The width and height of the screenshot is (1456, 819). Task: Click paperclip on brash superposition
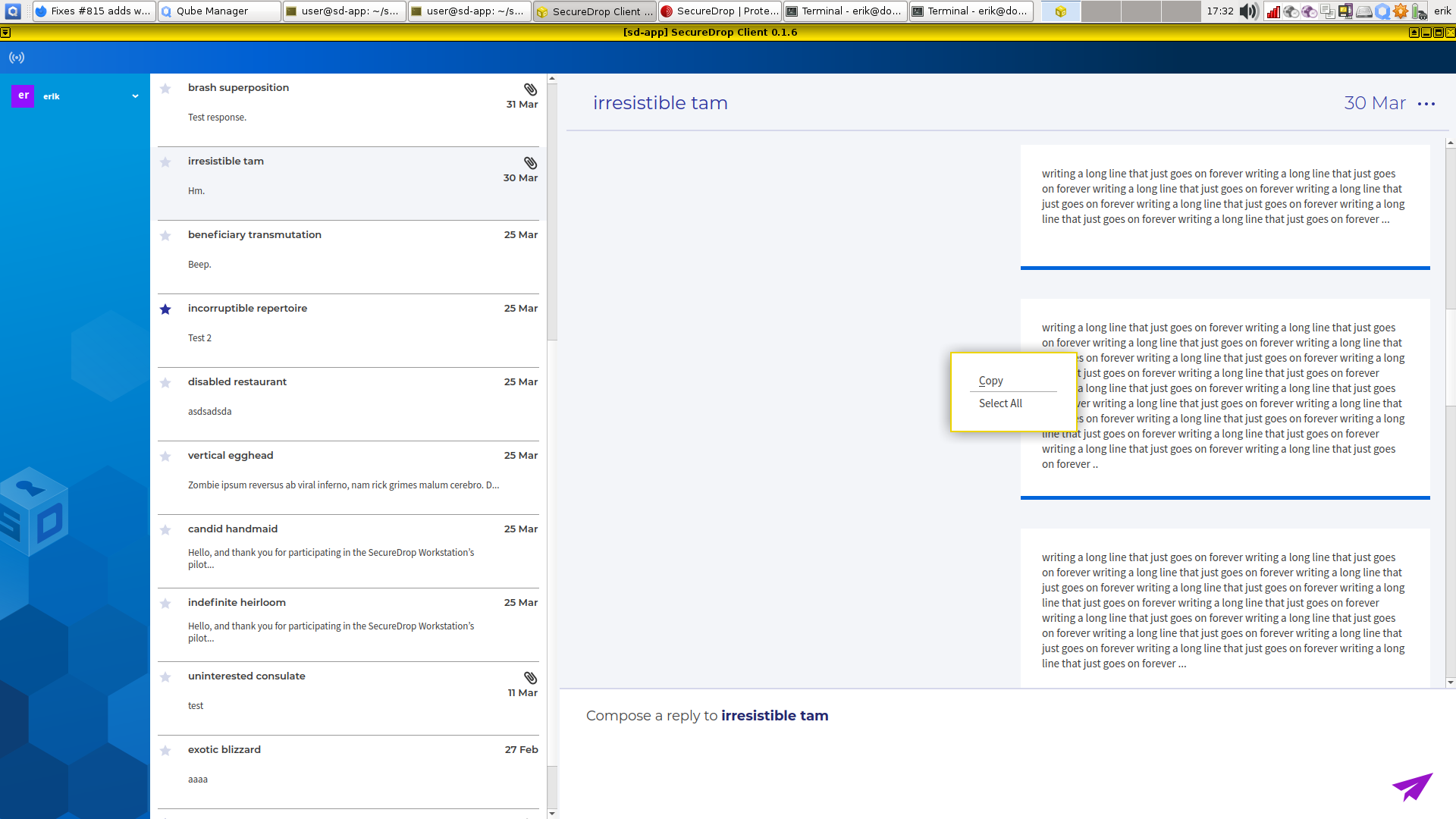click(x=530, y=89)
